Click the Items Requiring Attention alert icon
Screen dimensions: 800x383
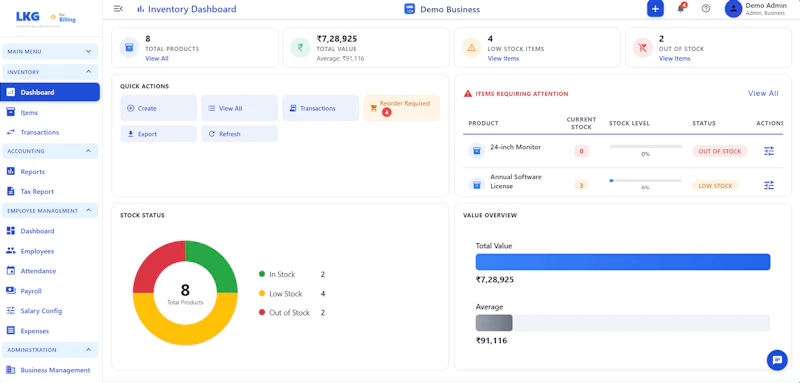[467, 94]
